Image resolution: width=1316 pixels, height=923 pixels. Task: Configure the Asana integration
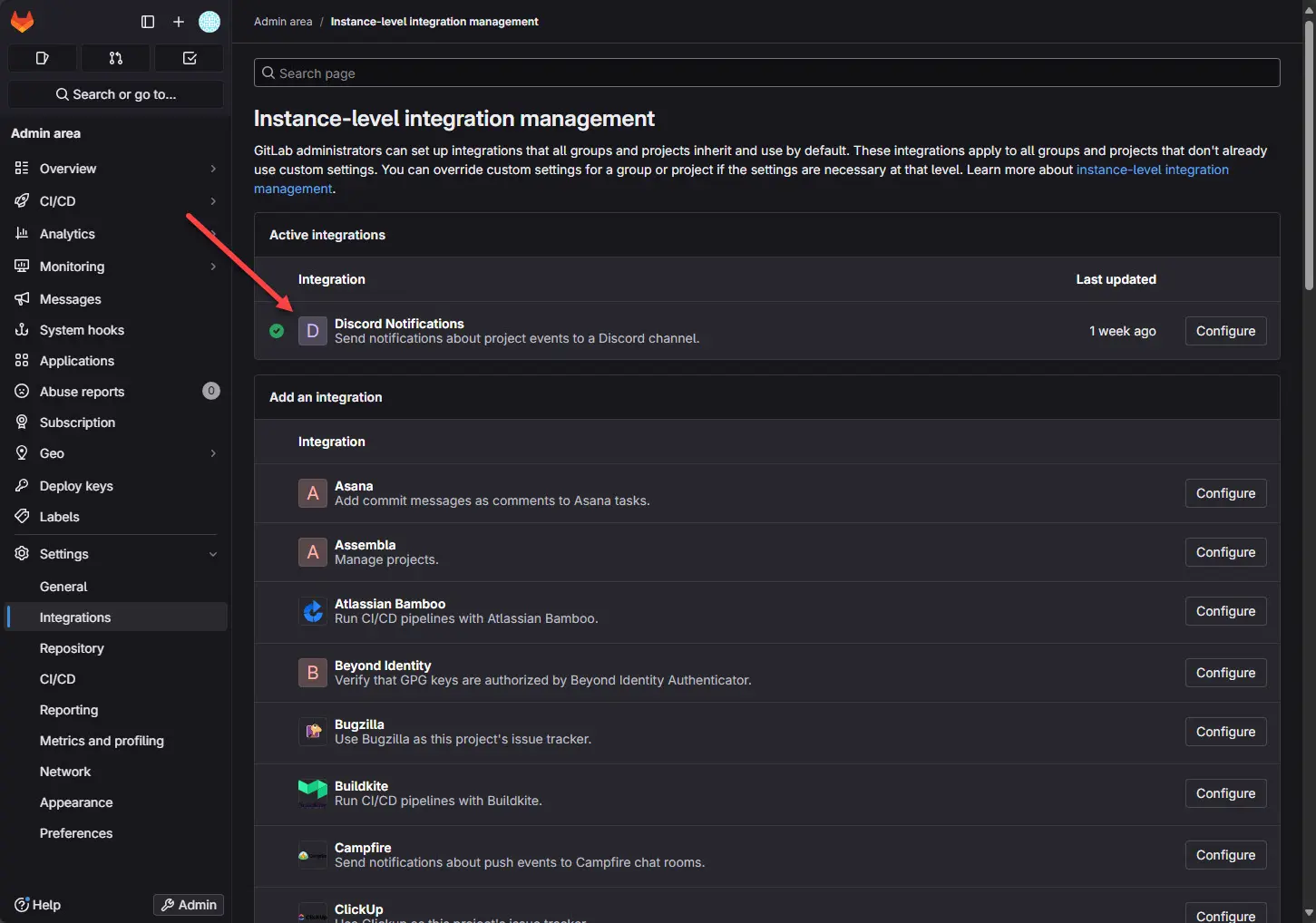click(1224, 492)
